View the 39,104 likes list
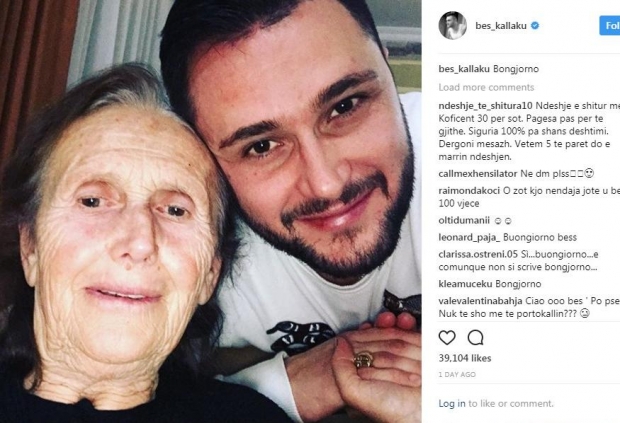This screenshot has height=423, width=620. coord(465,358)
